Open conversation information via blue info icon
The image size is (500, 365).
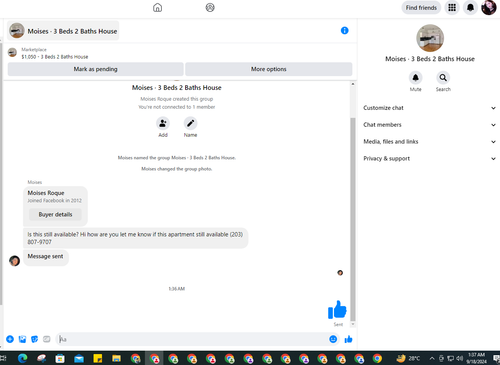[344, 31]
